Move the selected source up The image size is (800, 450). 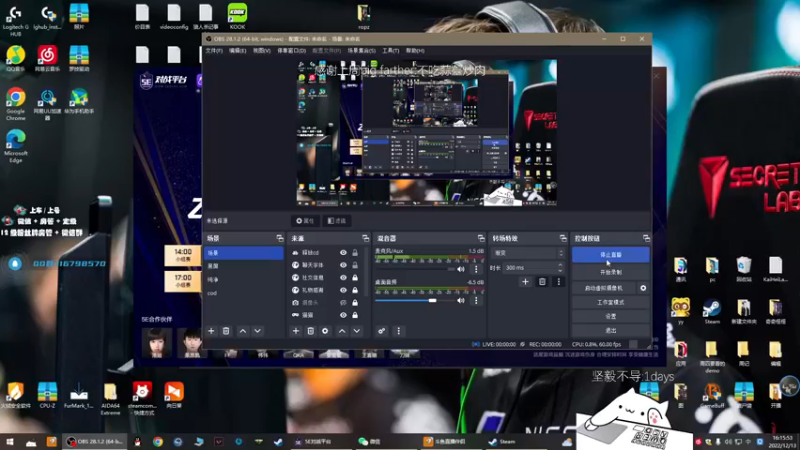pos(342,331)
